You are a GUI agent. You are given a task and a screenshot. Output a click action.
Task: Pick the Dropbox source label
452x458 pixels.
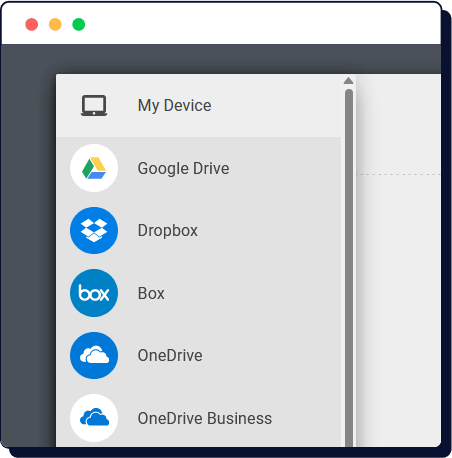pyautogui.click(x=168, y=231)
